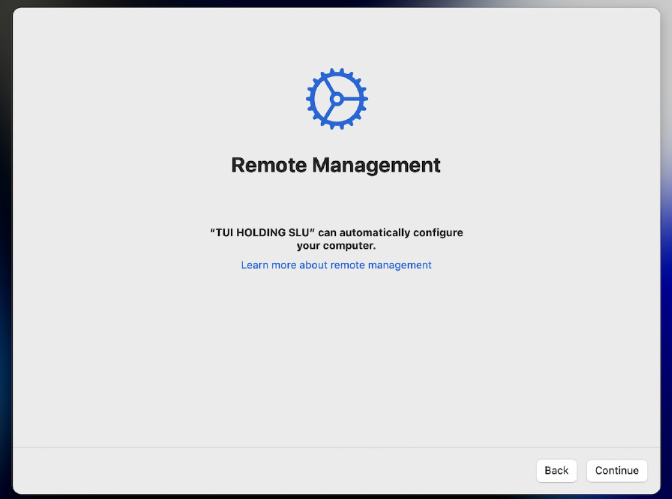Image resolution: width=672 pixels, height=499 pixels.
Task: Click the Continue button
Action: [x=616, y=470]
